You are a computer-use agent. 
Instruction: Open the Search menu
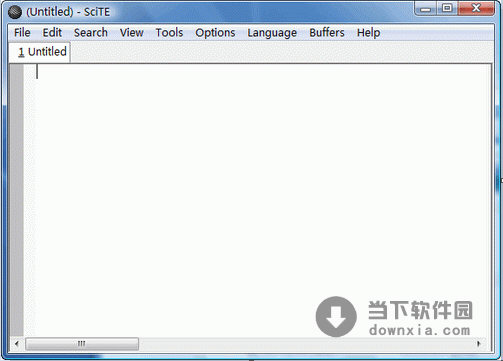click(91, 33)
